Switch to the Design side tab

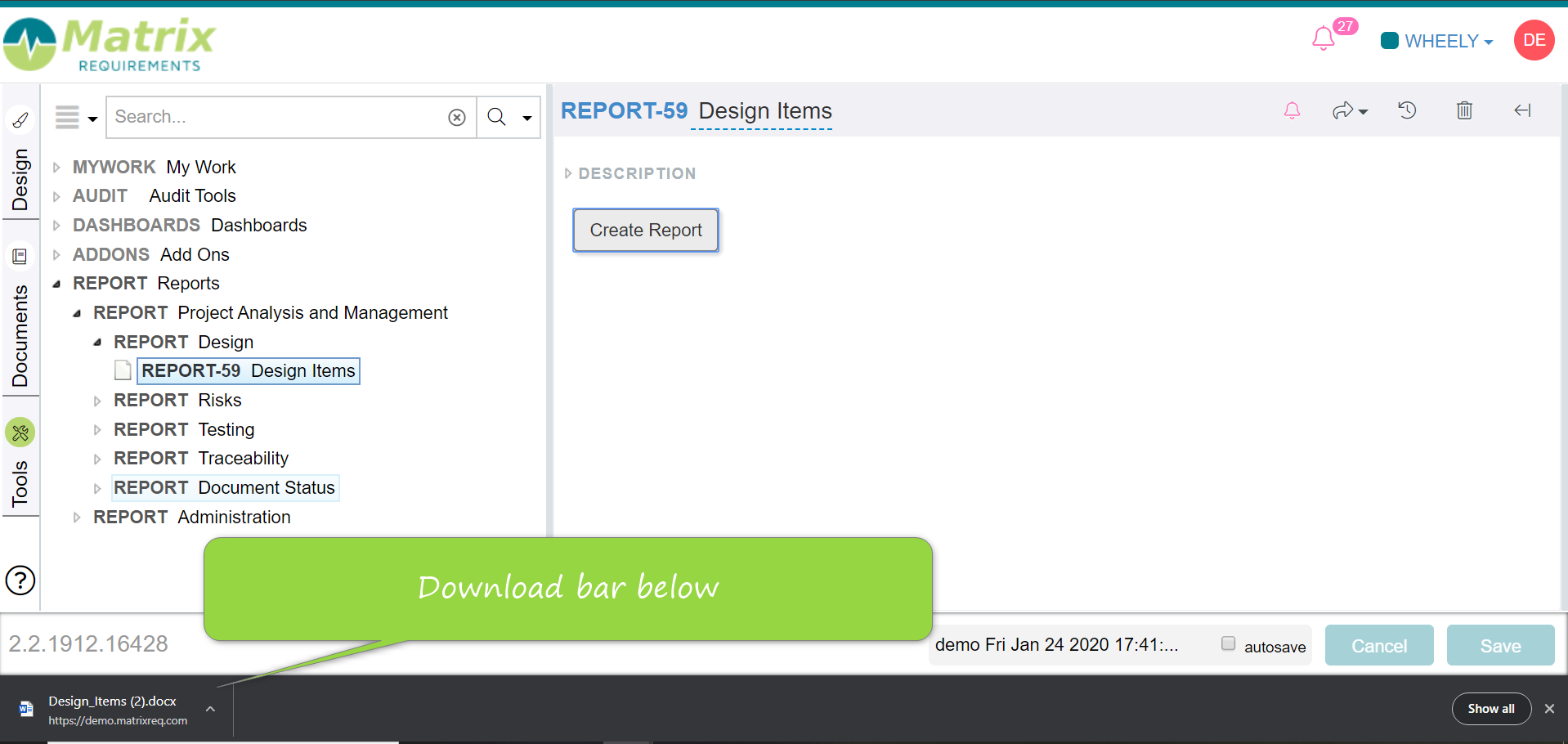20,180
